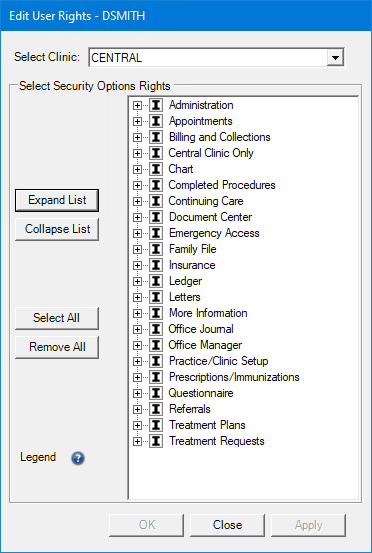Select the Continuing Care tree item

tap(206, 201)
